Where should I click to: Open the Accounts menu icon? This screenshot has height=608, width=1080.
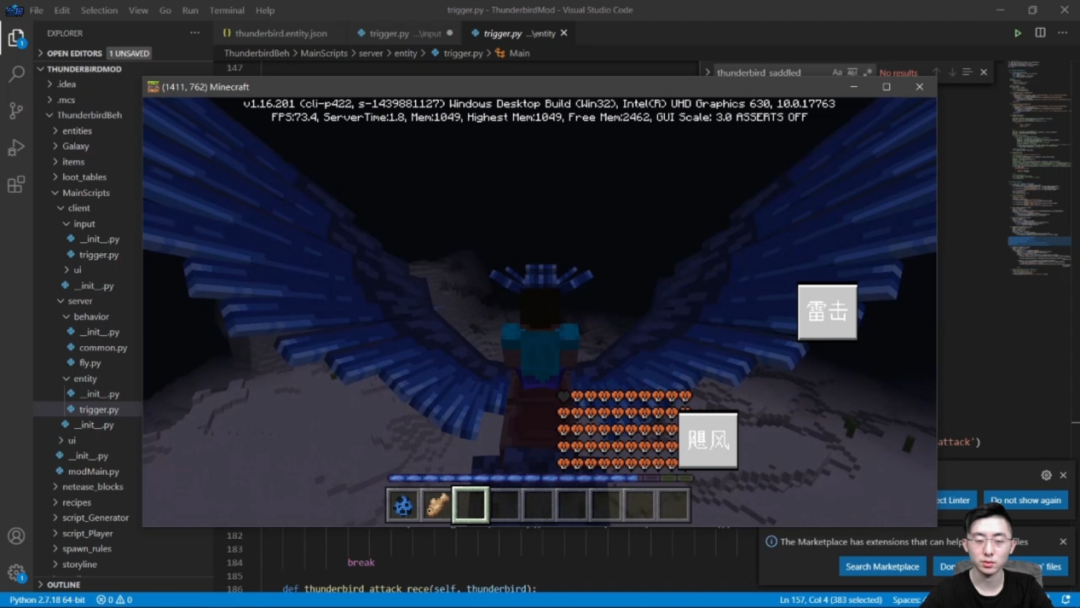click(x=16, y=536)
